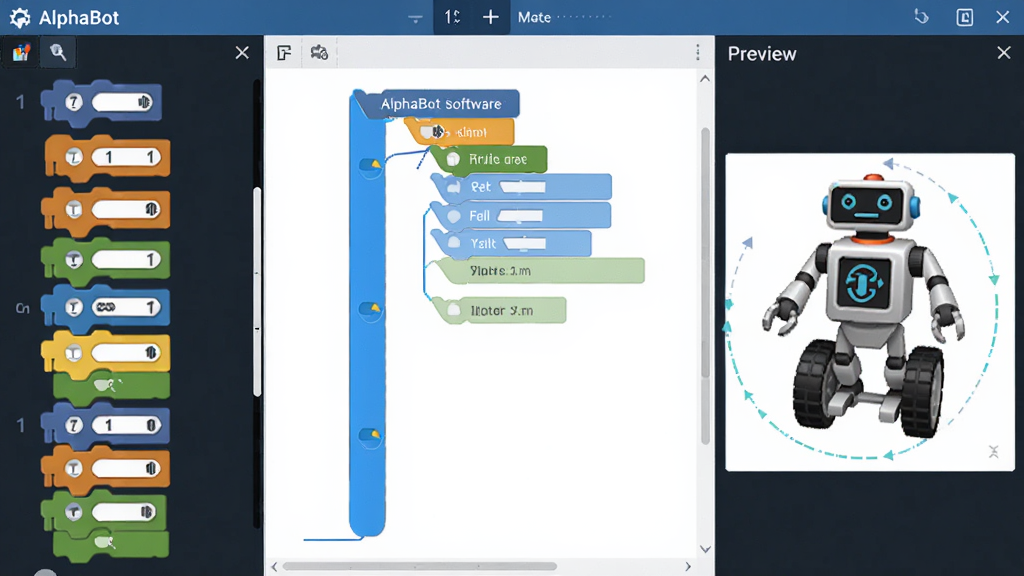Screen dimensions: 1024x576
Task: Click the collapse icon in preview corner
Action: [993, 451]
